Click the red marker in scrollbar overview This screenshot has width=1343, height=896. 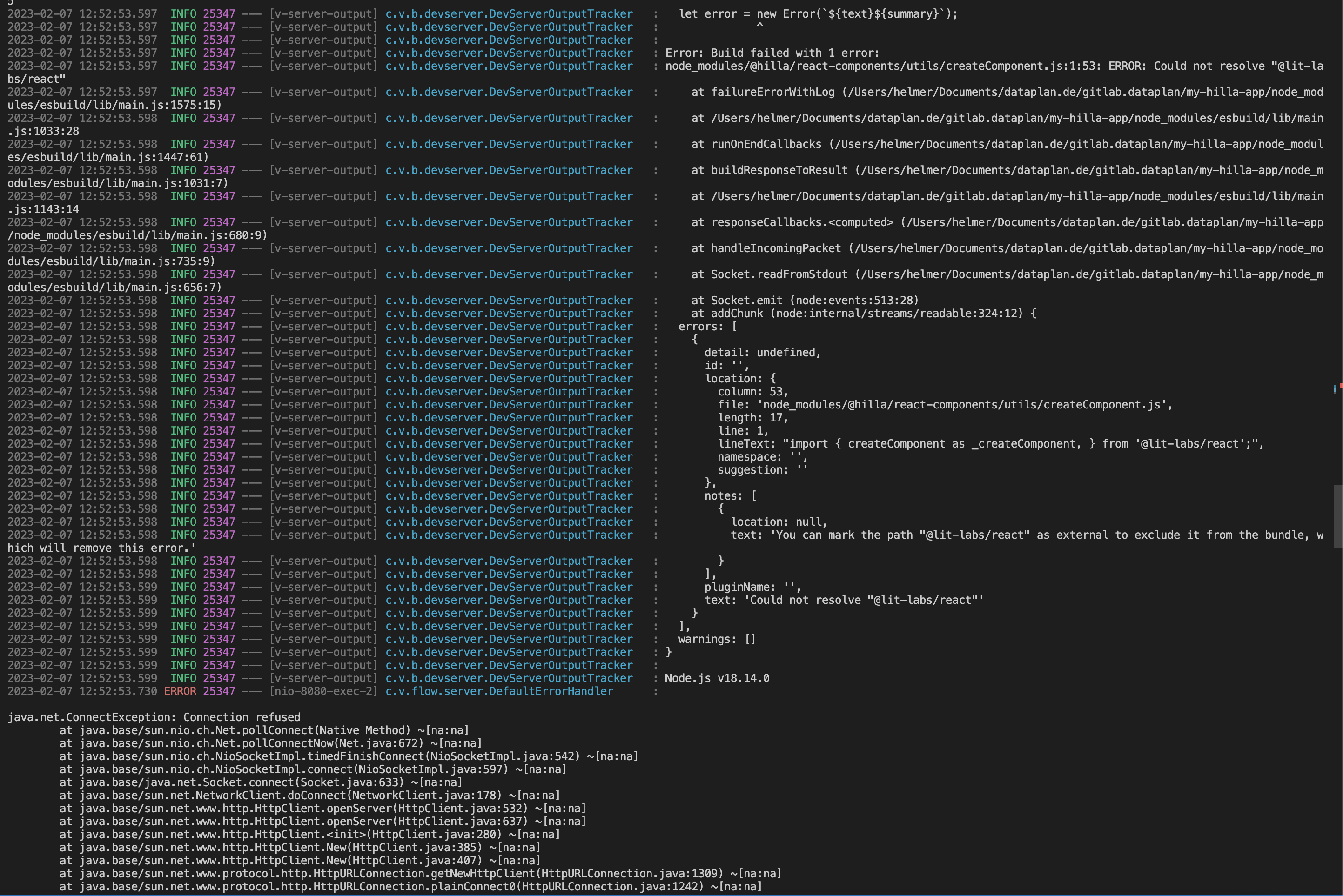1341,386
